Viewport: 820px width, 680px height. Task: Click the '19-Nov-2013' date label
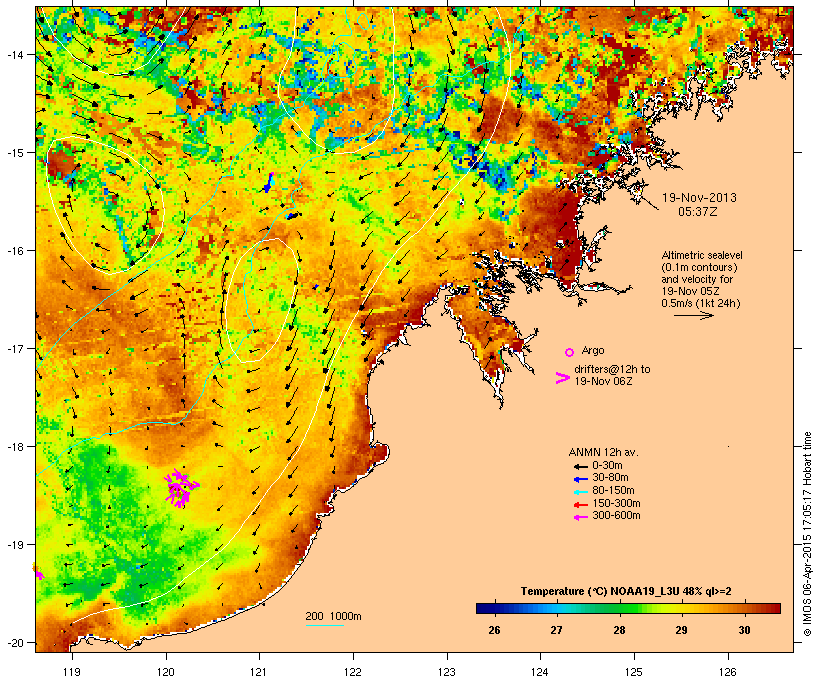coord(699,198)
